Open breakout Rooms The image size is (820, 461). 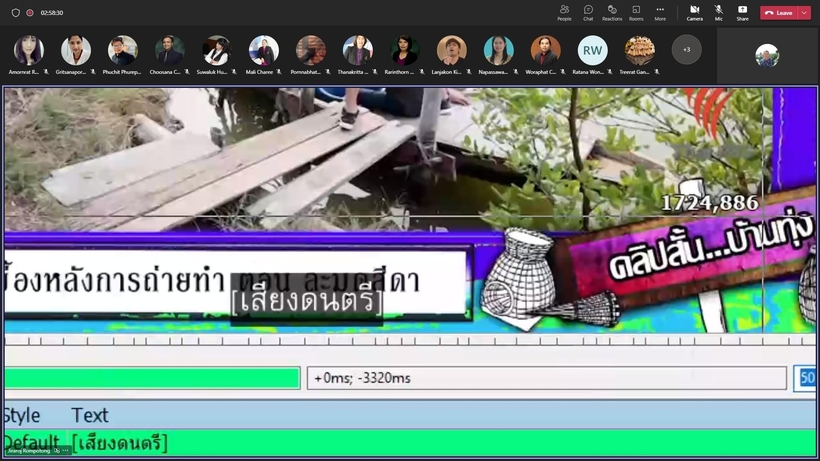[636, 13]
